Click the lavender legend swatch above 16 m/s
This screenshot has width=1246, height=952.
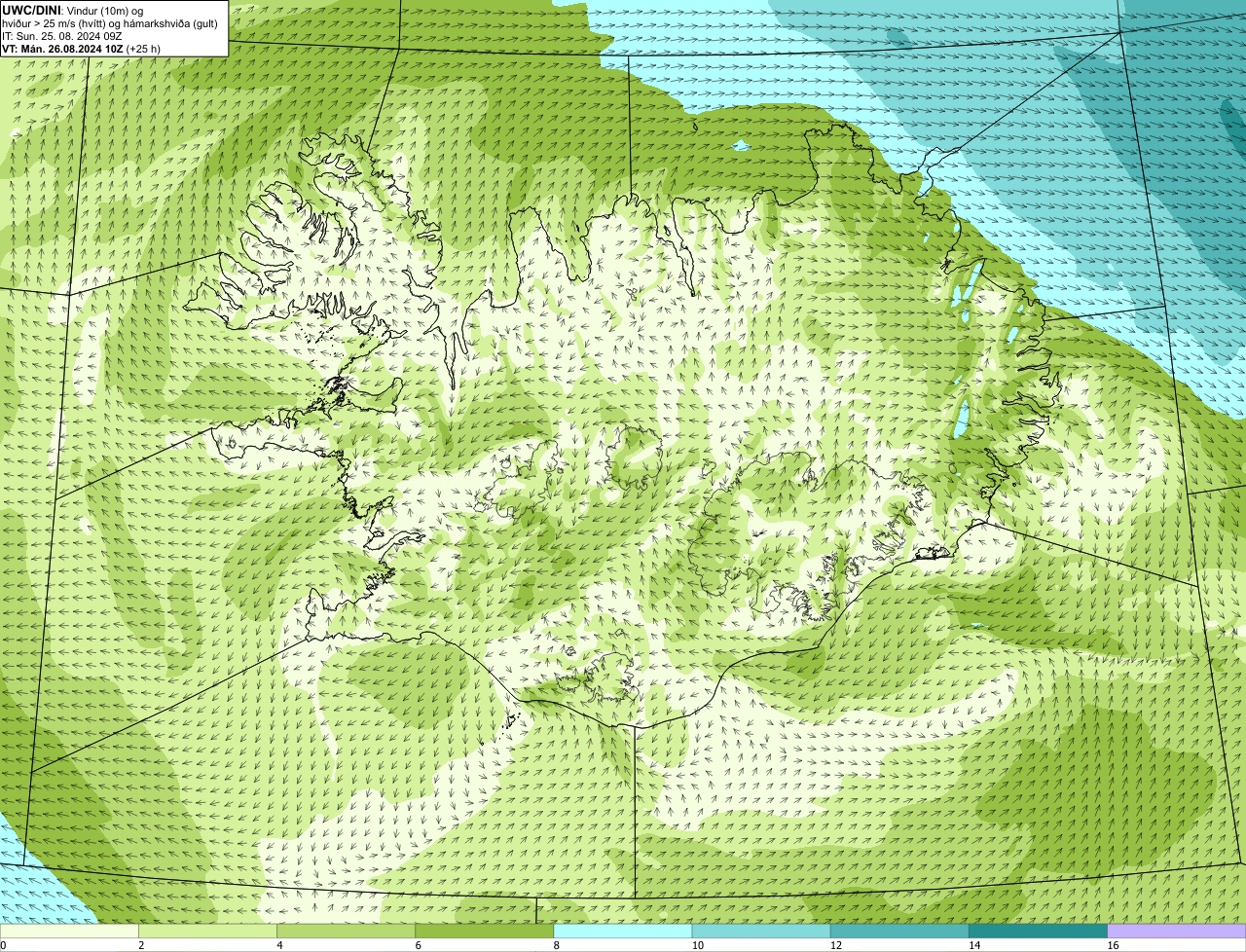(1177, 931)
